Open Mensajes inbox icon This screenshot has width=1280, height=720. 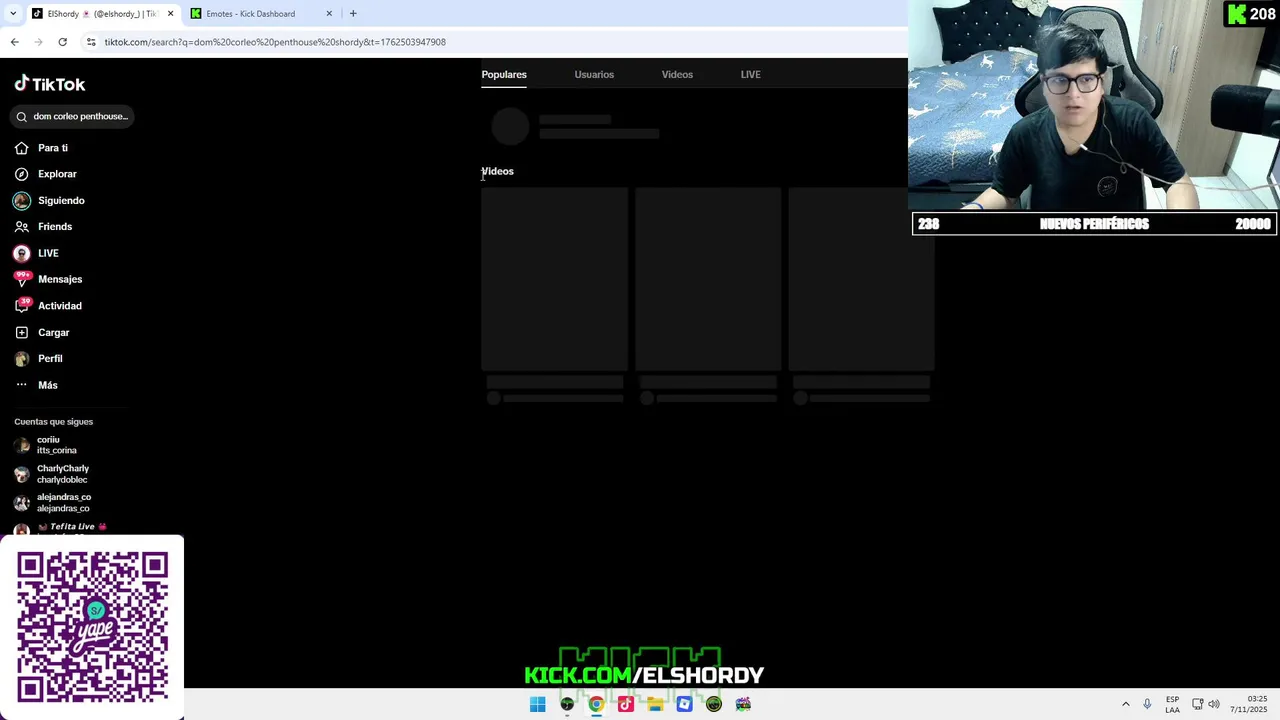(x=21, y=279)
